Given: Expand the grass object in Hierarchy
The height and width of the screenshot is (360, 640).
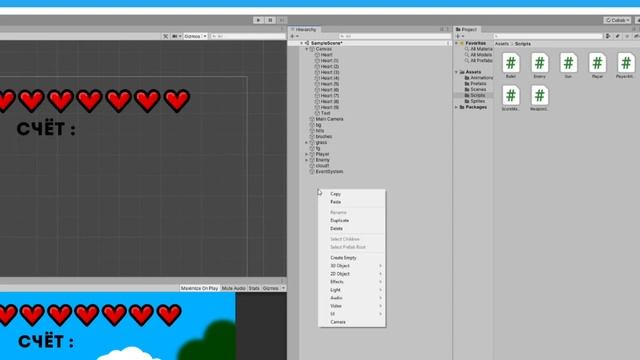Looking at the screenshot, I should [307, 142].
